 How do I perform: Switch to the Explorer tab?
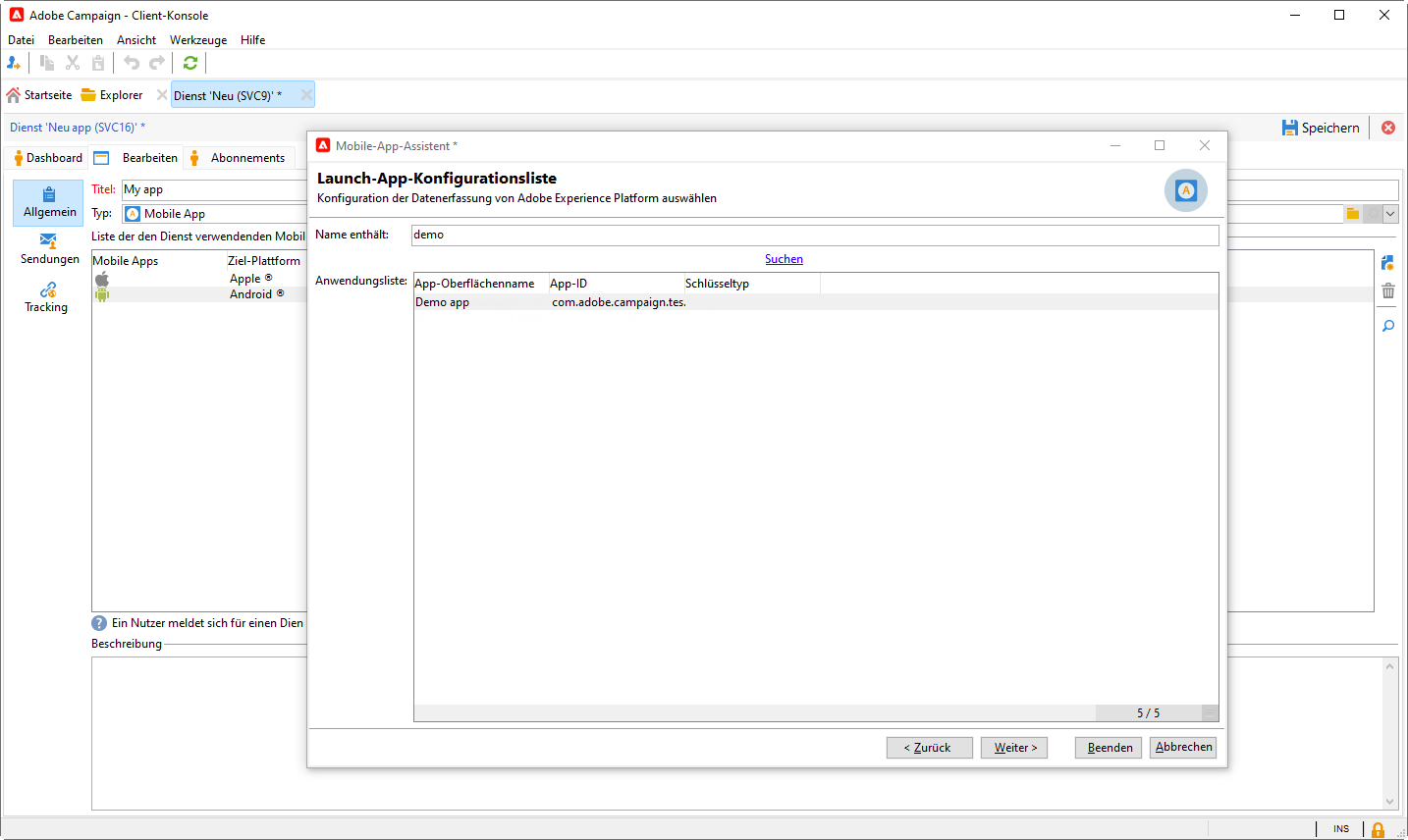pyautogui.click(x=112, y=95)
